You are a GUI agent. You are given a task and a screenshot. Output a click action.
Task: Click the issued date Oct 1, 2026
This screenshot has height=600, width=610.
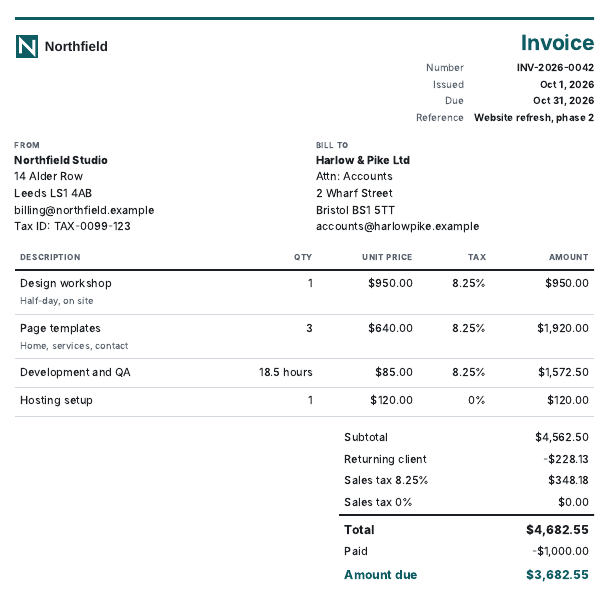(567, 84)
